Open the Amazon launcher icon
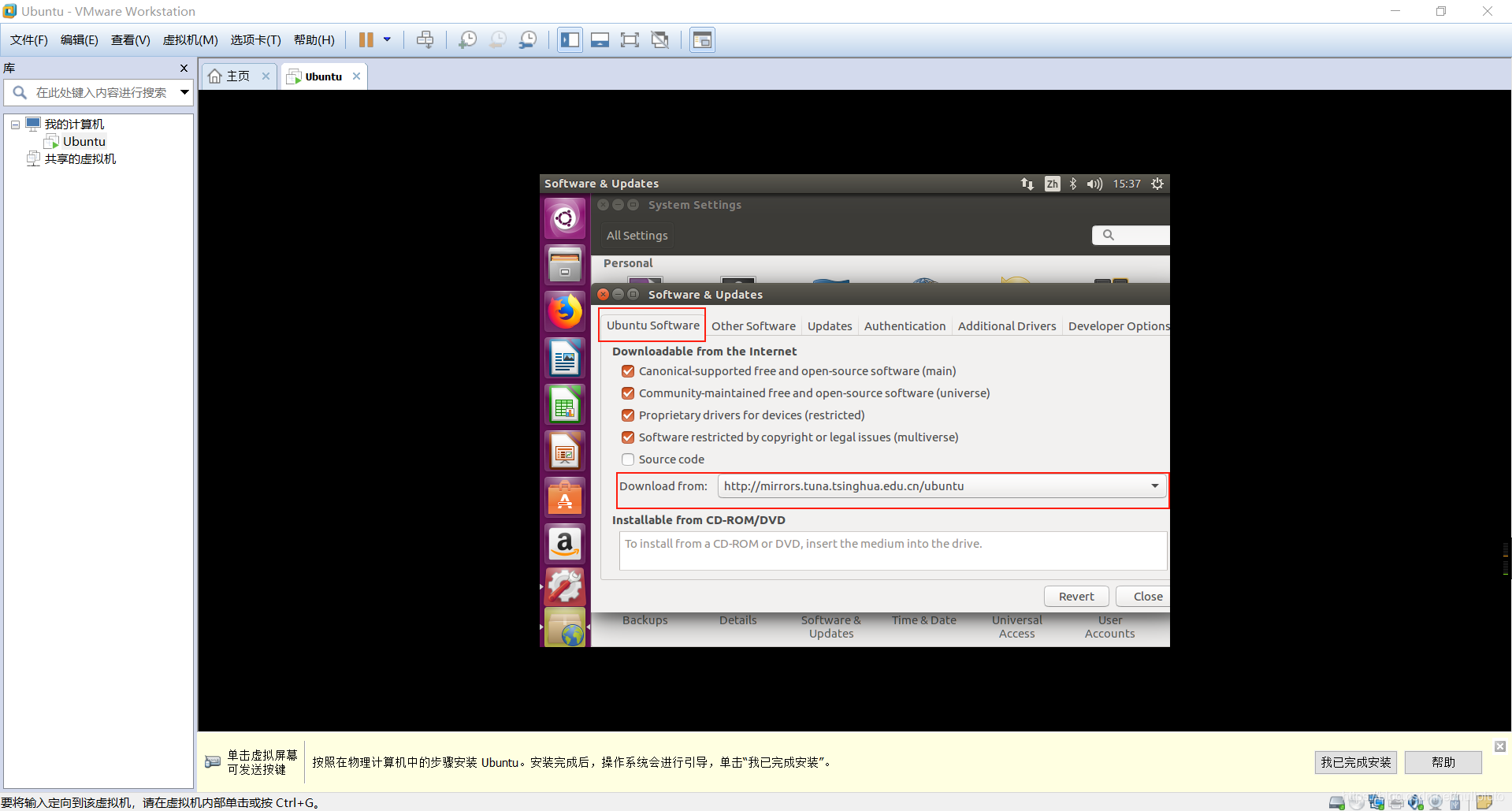Screen dimensions: 1512x811 [565, 544]
